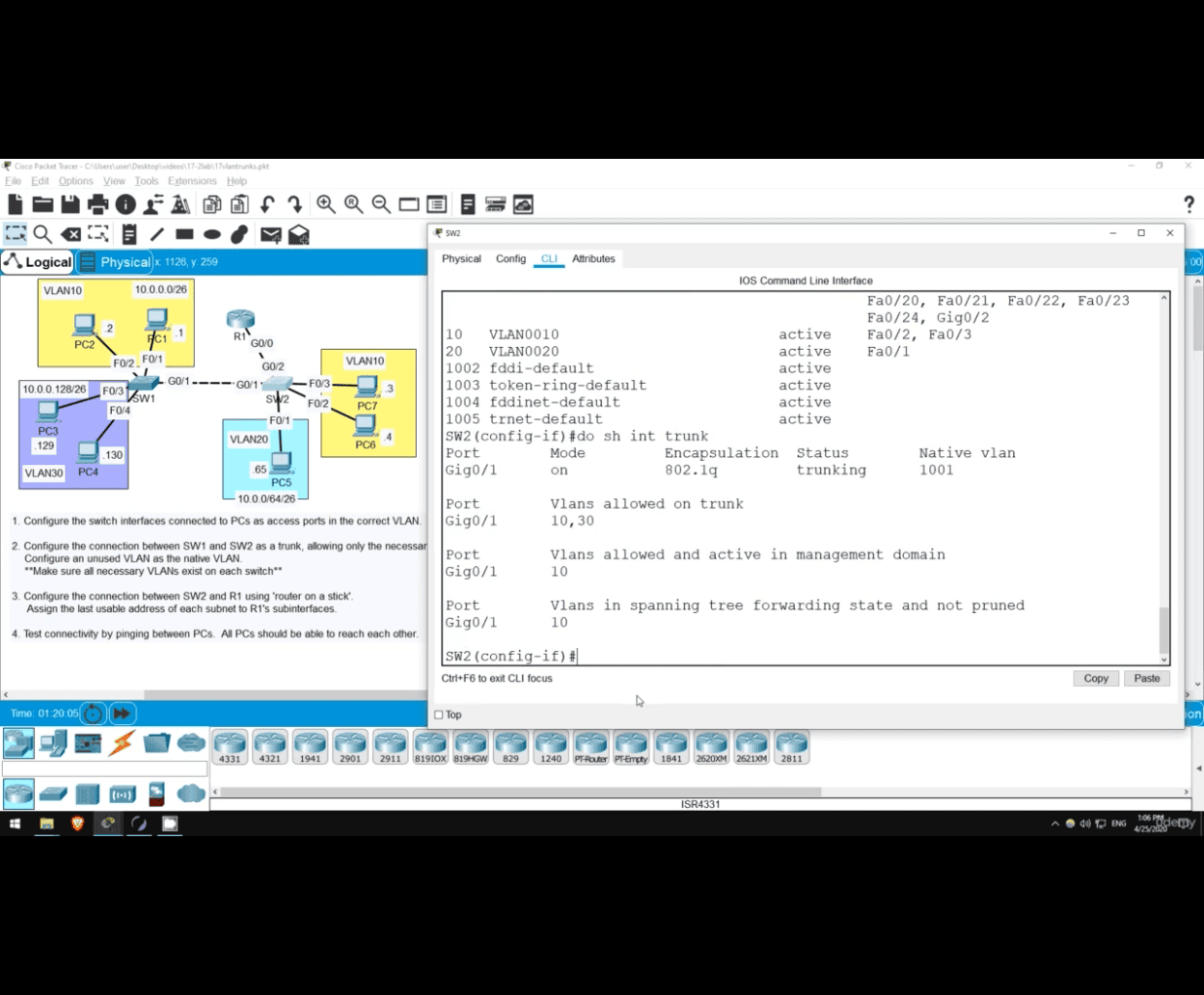1204x995 pixels.
Task: Pick the Inspect magnifier tool
Action: [x=43, y=234]
